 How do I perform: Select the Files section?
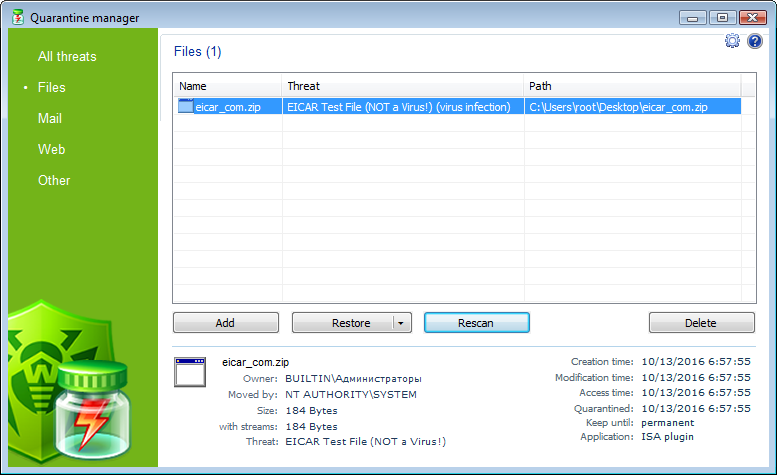tap(52, 87)
